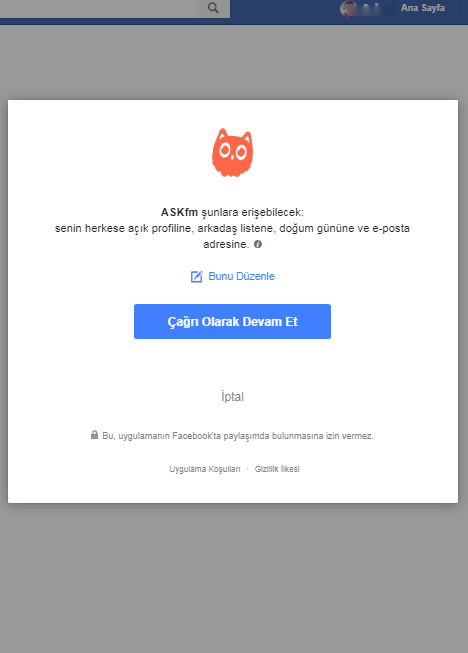Click the word 'adresine.' in permission text
Screen dimensions: 468x653
(x=226, y=244)
